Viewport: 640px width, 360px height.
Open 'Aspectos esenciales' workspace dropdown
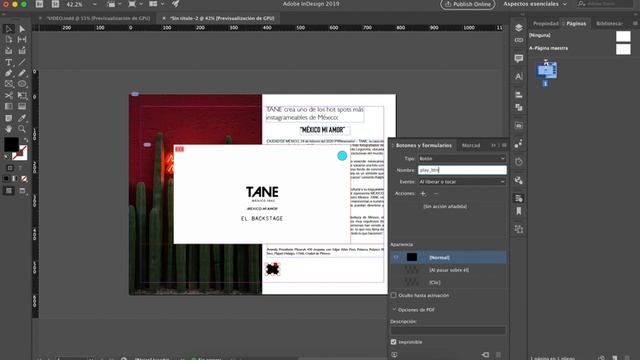(x=535, y=4)
